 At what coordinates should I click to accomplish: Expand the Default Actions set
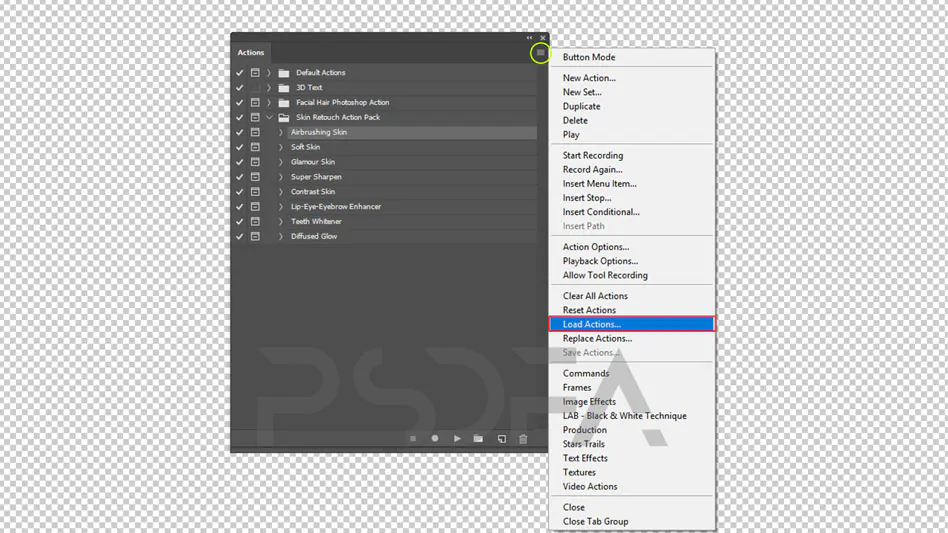pyautogui.click(x=269, y=73)
